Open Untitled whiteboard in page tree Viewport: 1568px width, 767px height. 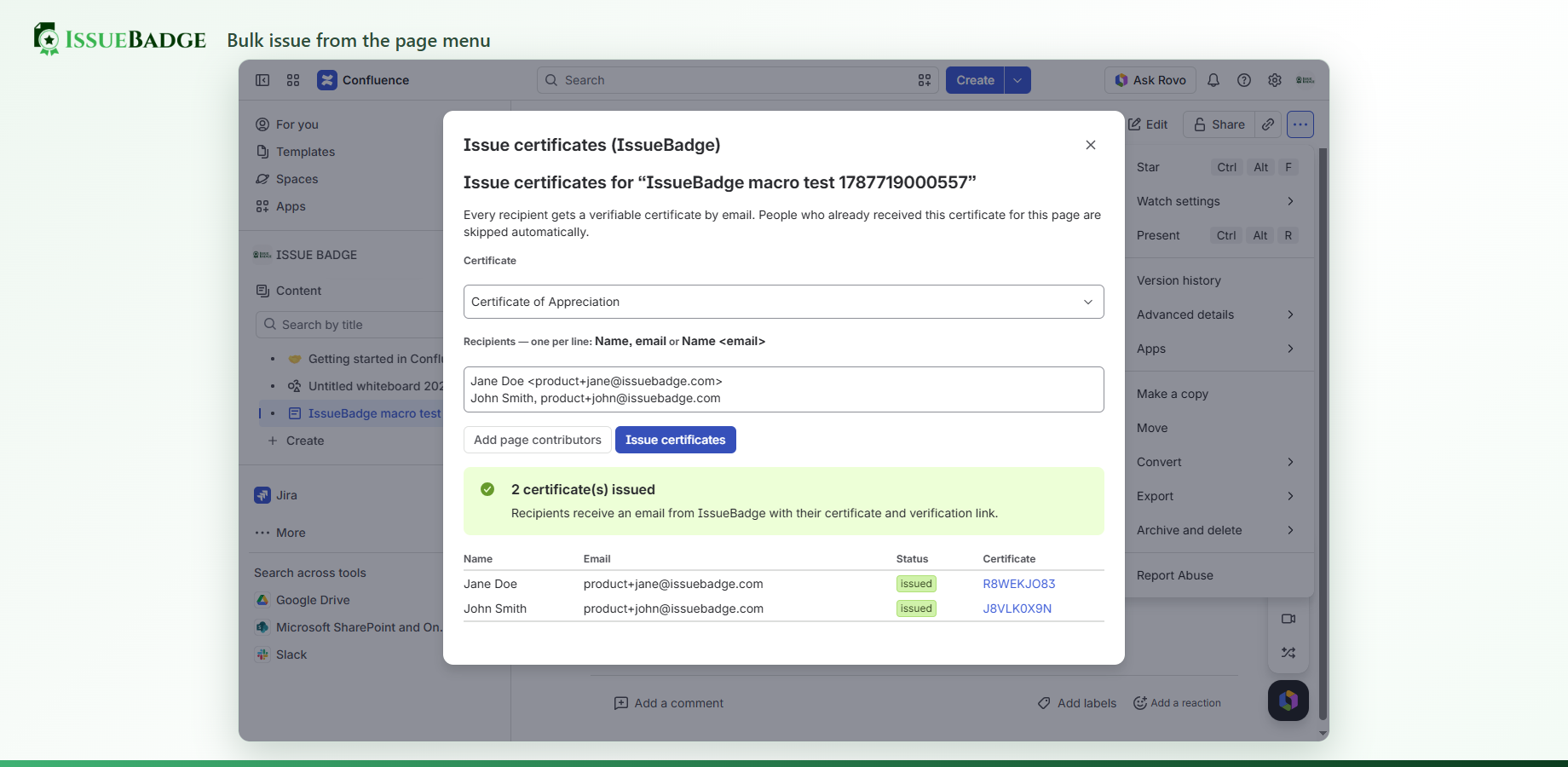(375, 386)
